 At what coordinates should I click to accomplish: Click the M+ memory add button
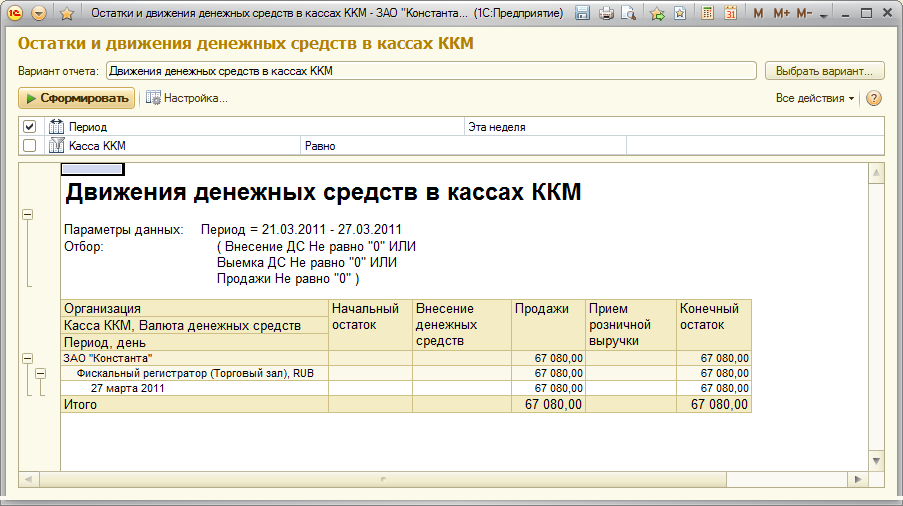pyautogui.click(x=781, y=13)
